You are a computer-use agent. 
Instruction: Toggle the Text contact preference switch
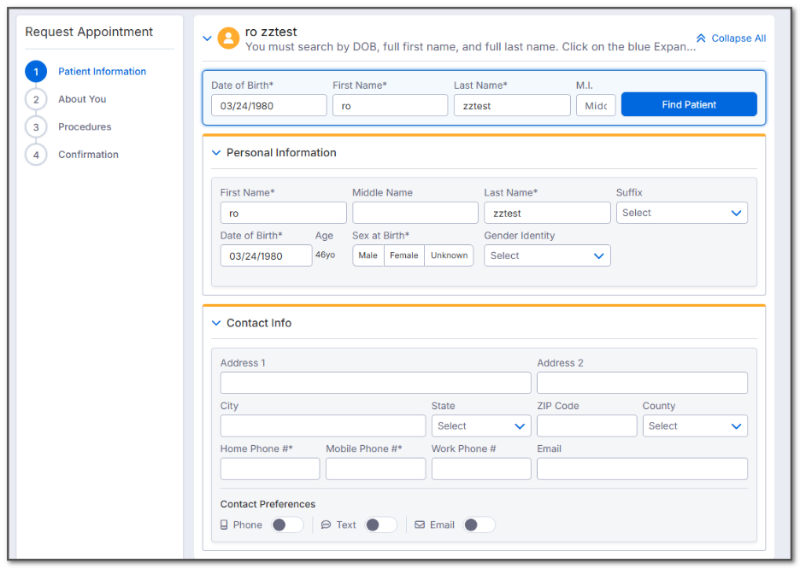click(381, 525)
